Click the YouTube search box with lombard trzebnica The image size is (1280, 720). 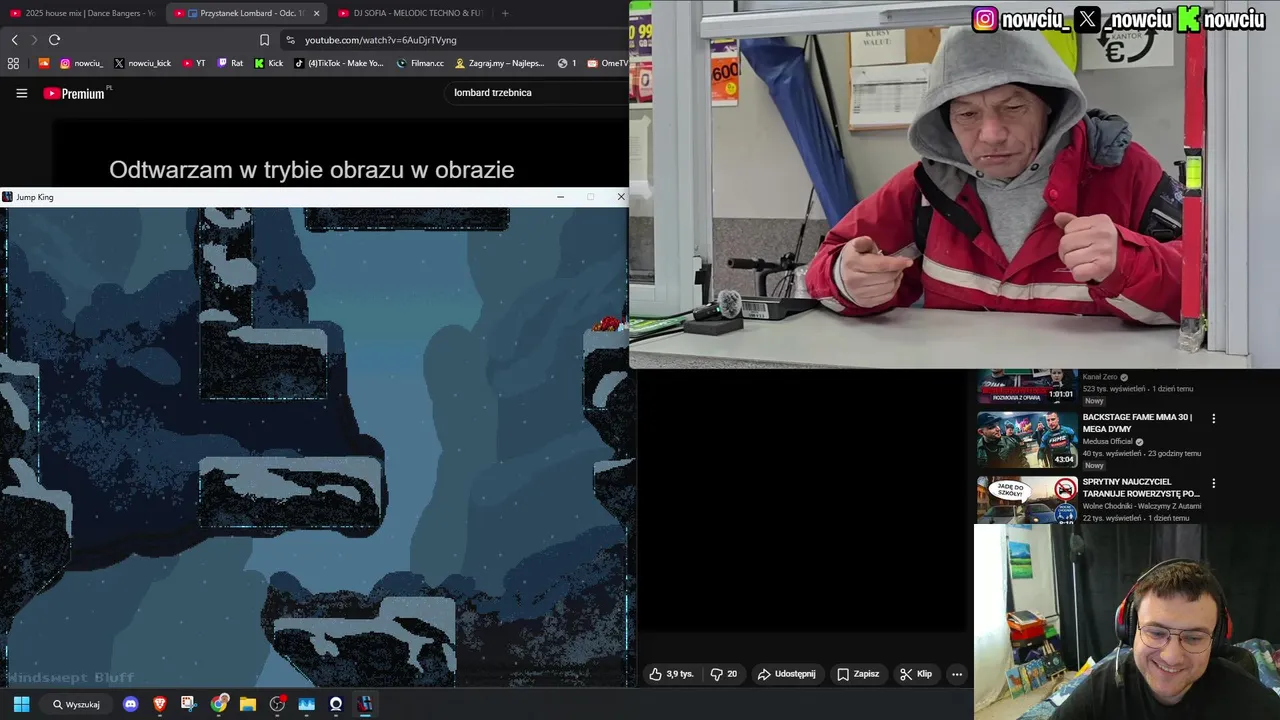point(538,93)
